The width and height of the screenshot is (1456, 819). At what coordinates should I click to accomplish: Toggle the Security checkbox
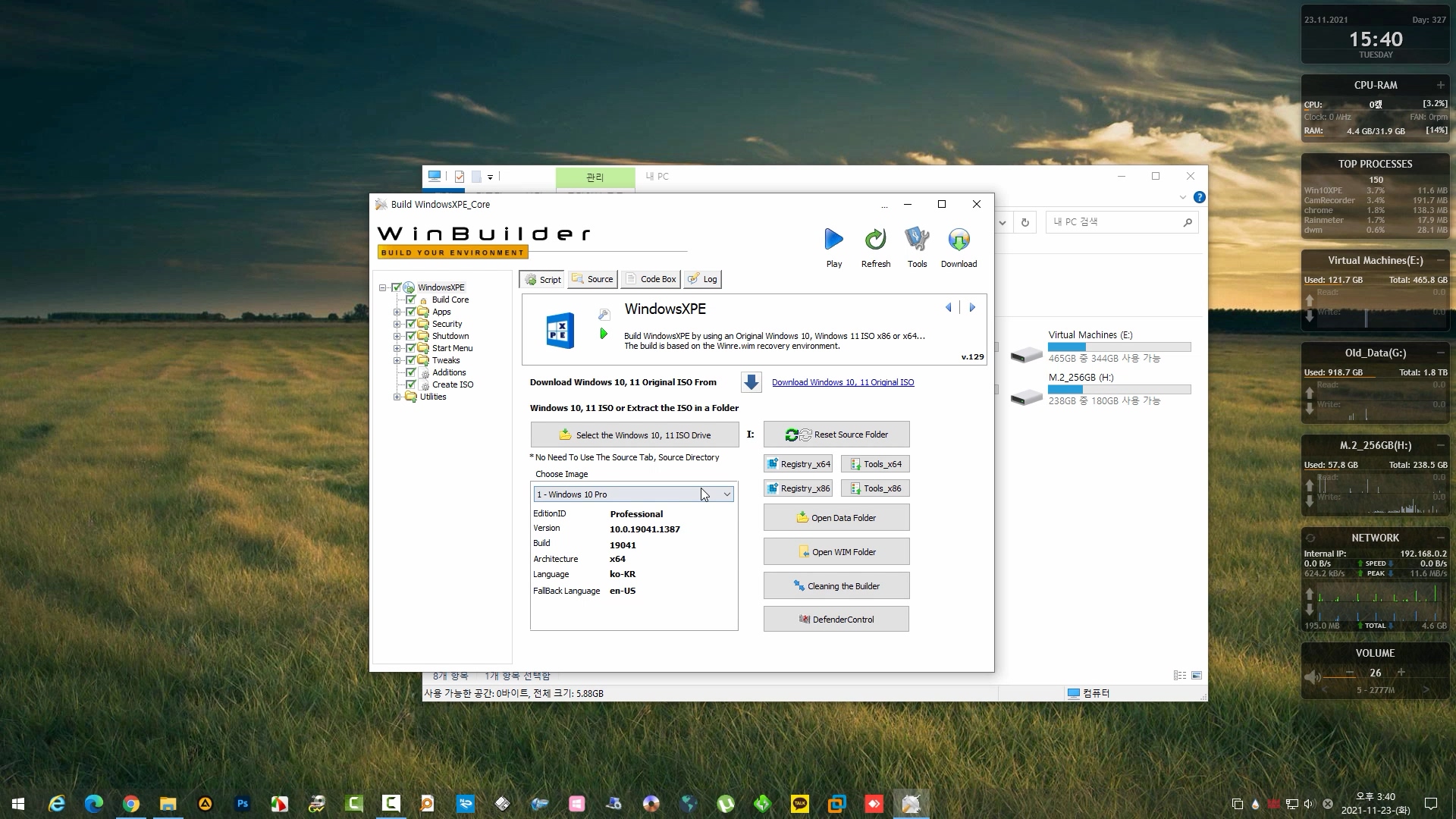click(x=411, y=324)
